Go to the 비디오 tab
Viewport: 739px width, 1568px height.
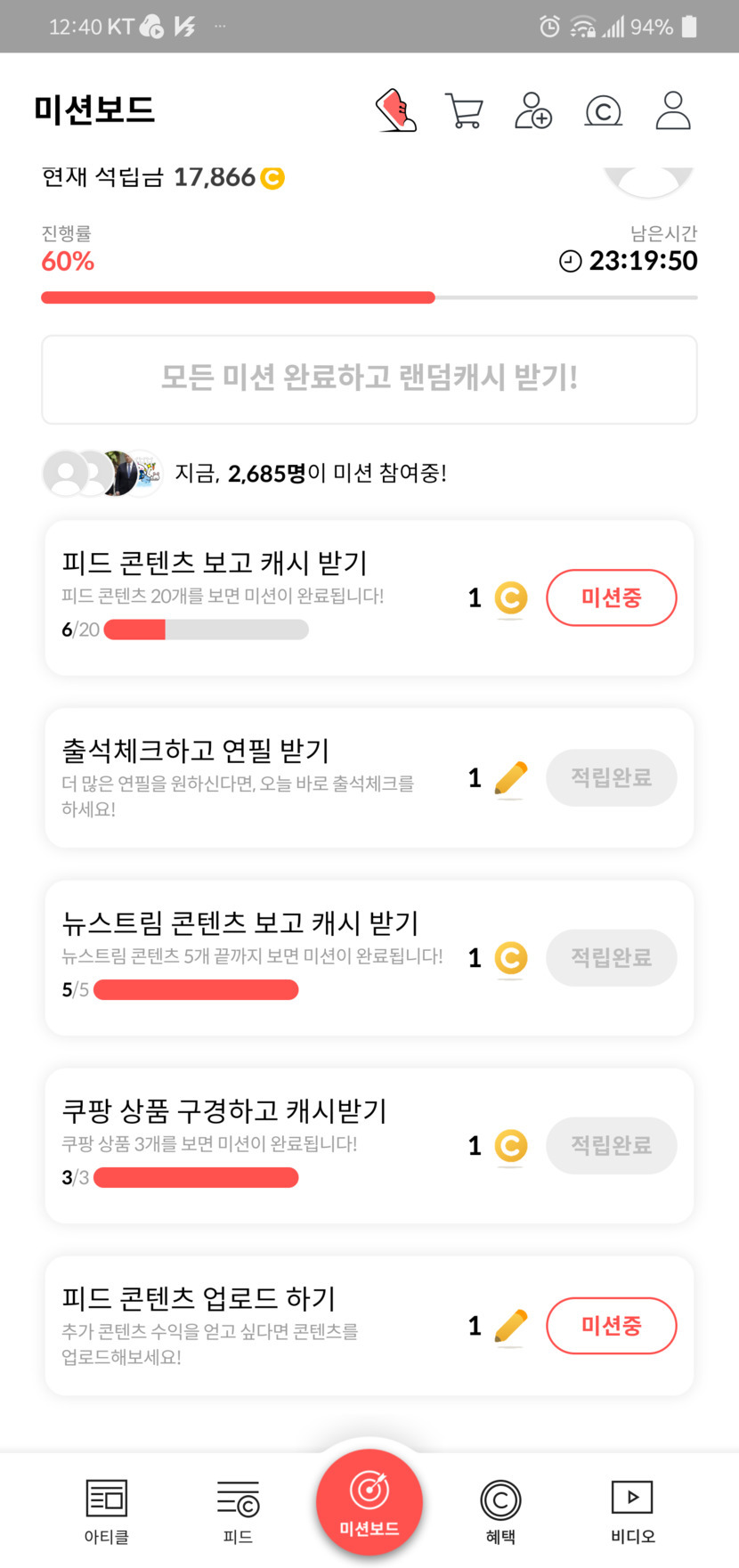click(632, 1510)
